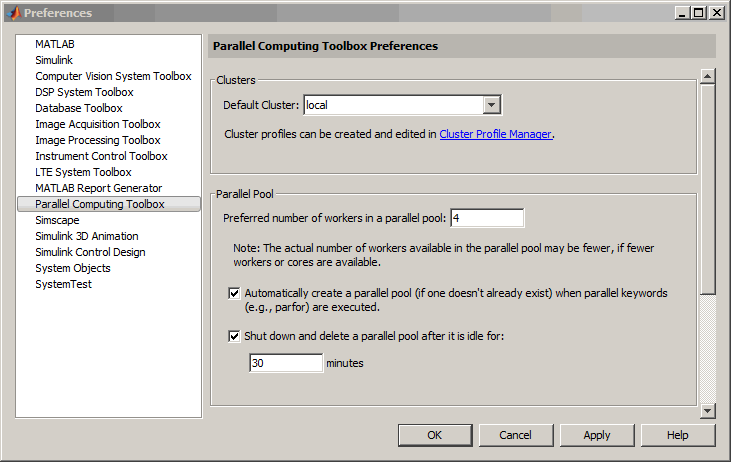This screenshot has width=731, height=462.
Task: Toggle automatically create a parallel pool checkbox
Action: click(234, 293)
